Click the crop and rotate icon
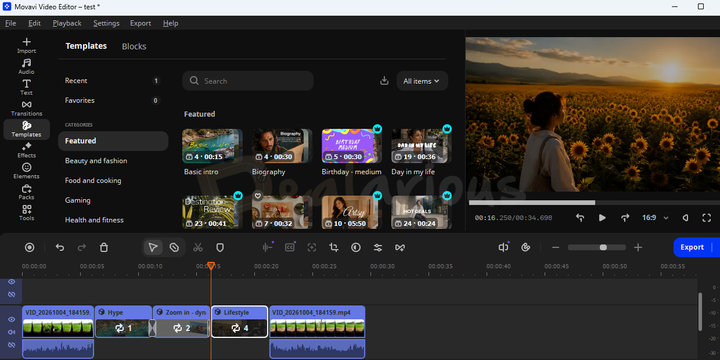This screenshot has height=360, width=720. click(334, 248)
